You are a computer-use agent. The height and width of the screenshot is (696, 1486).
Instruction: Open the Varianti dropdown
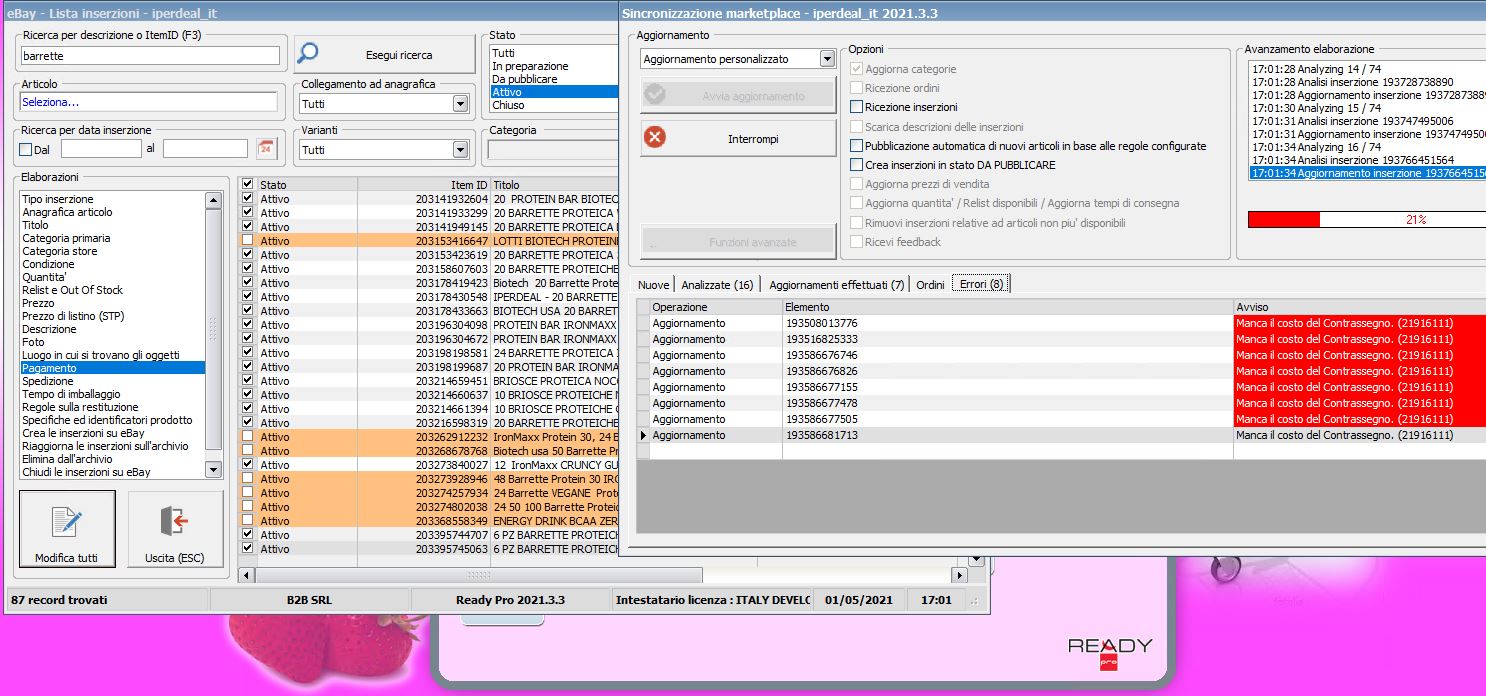pos(460,150)
